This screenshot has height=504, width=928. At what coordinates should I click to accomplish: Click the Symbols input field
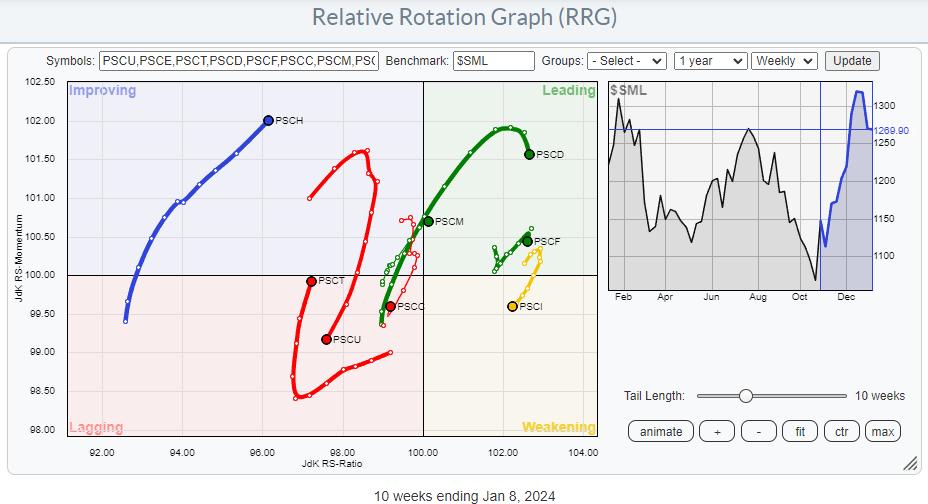(x=239, y=61)
